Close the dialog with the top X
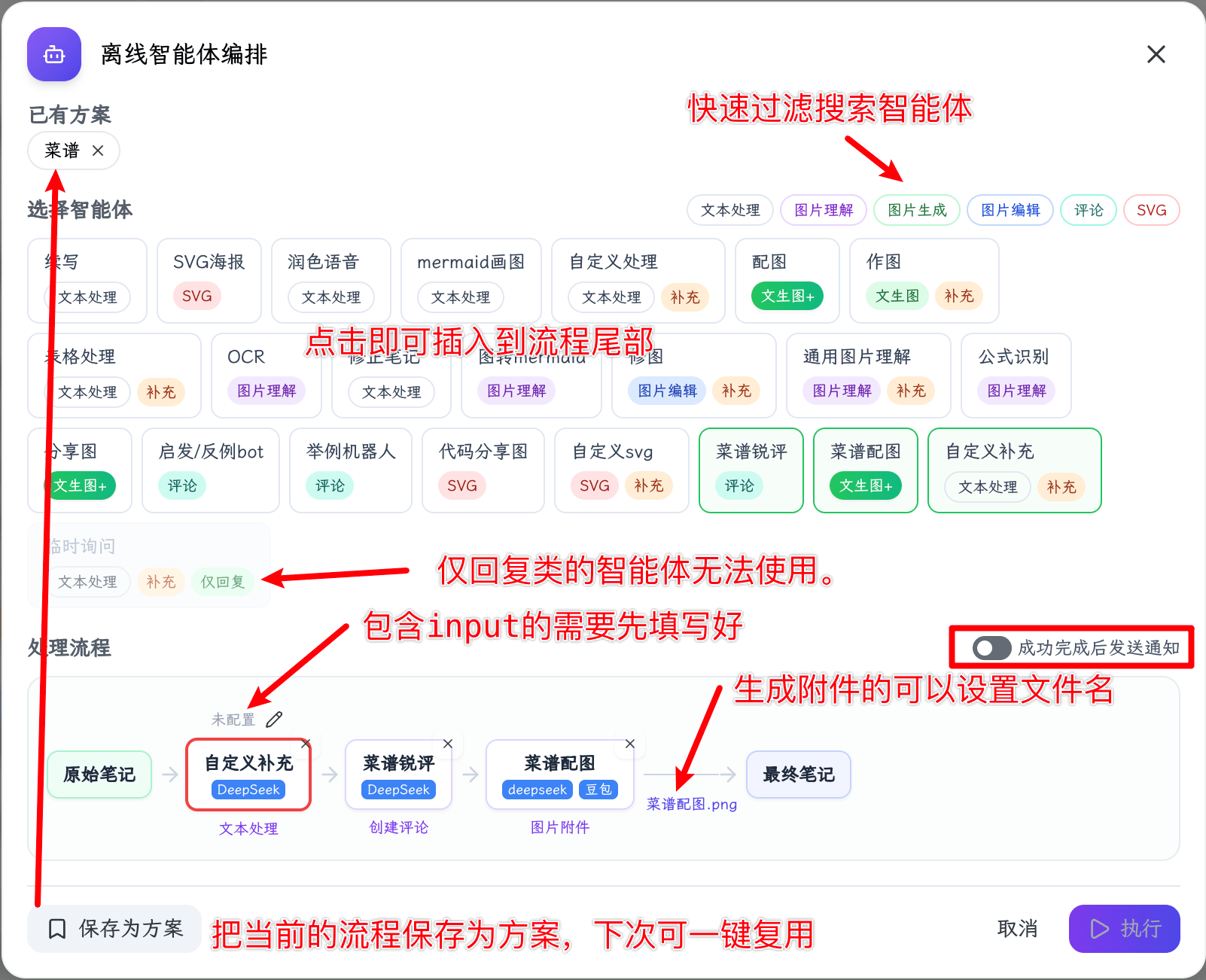 pos(1156,54)
